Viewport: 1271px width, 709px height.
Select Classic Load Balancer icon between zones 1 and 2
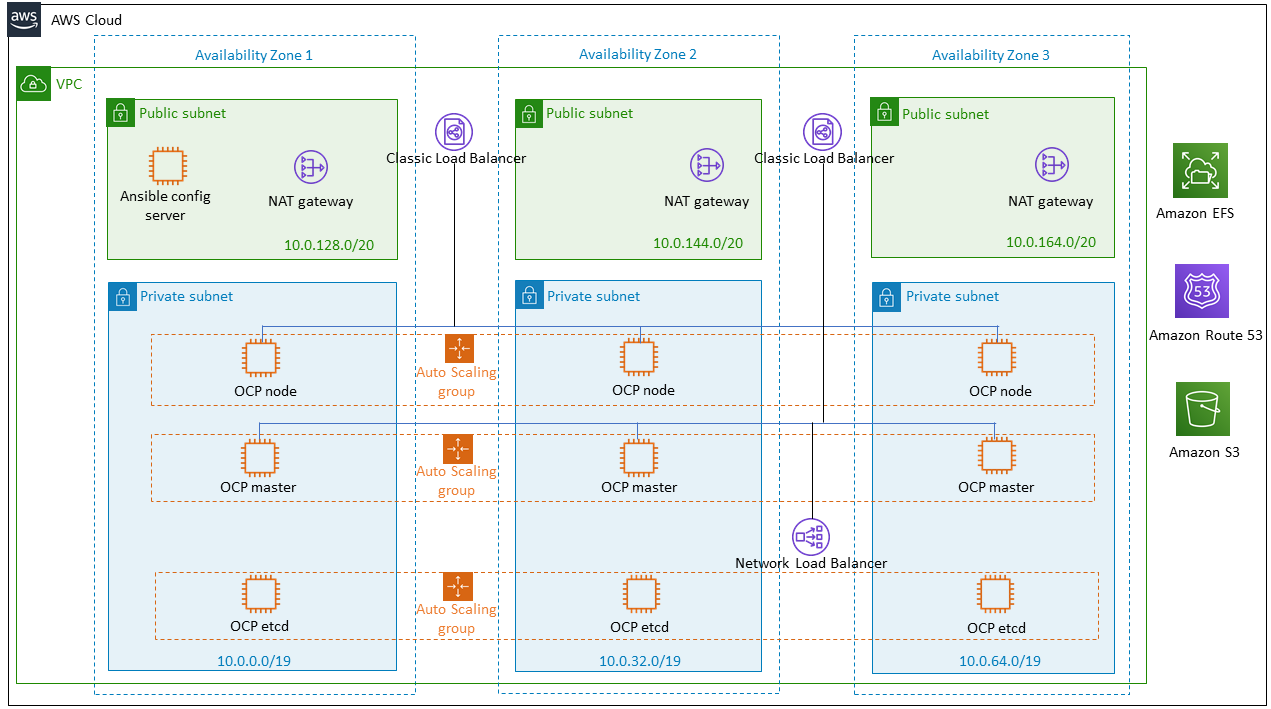[x=454, y=132]
